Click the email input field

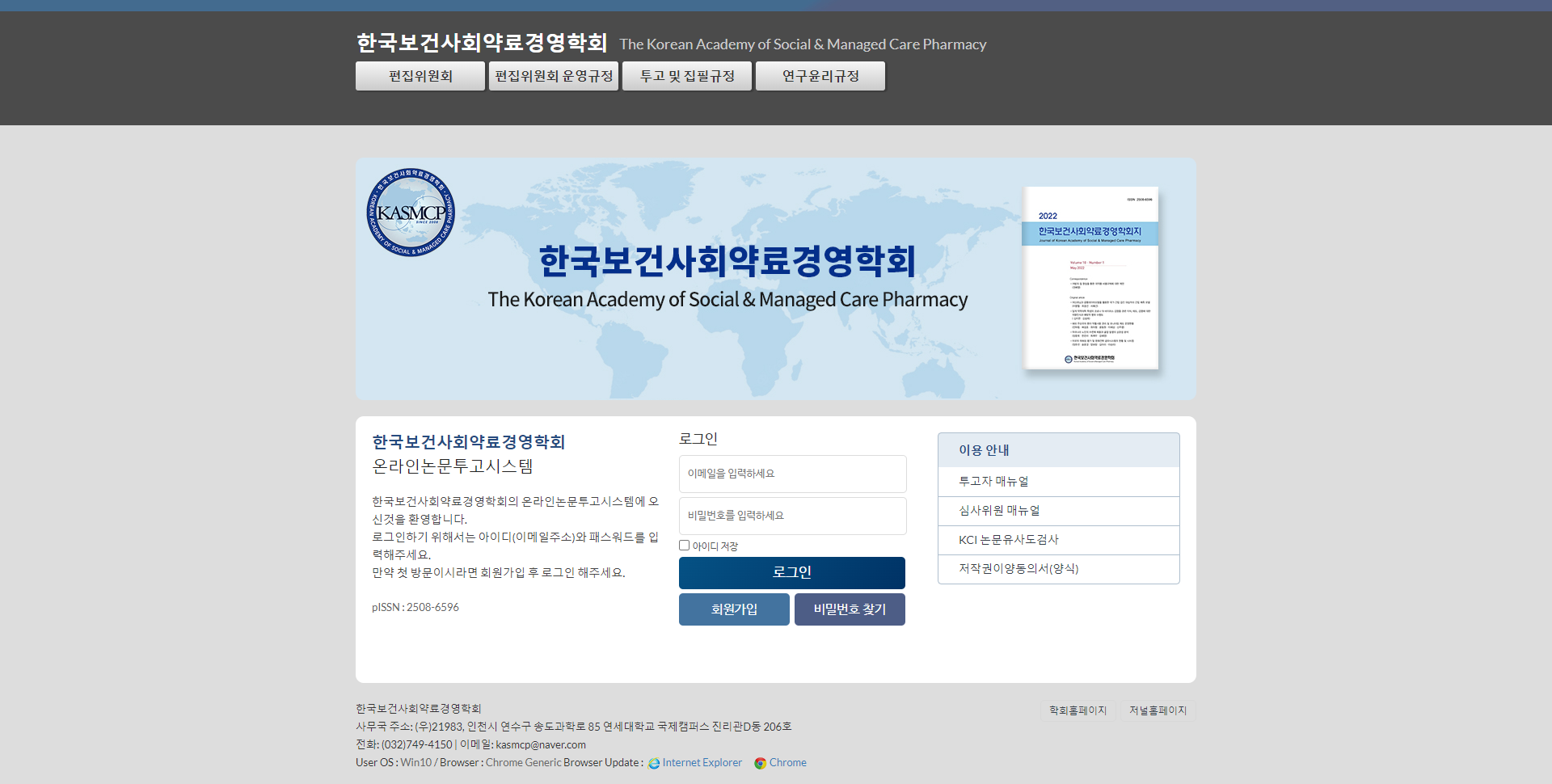[x=792, y=474]
